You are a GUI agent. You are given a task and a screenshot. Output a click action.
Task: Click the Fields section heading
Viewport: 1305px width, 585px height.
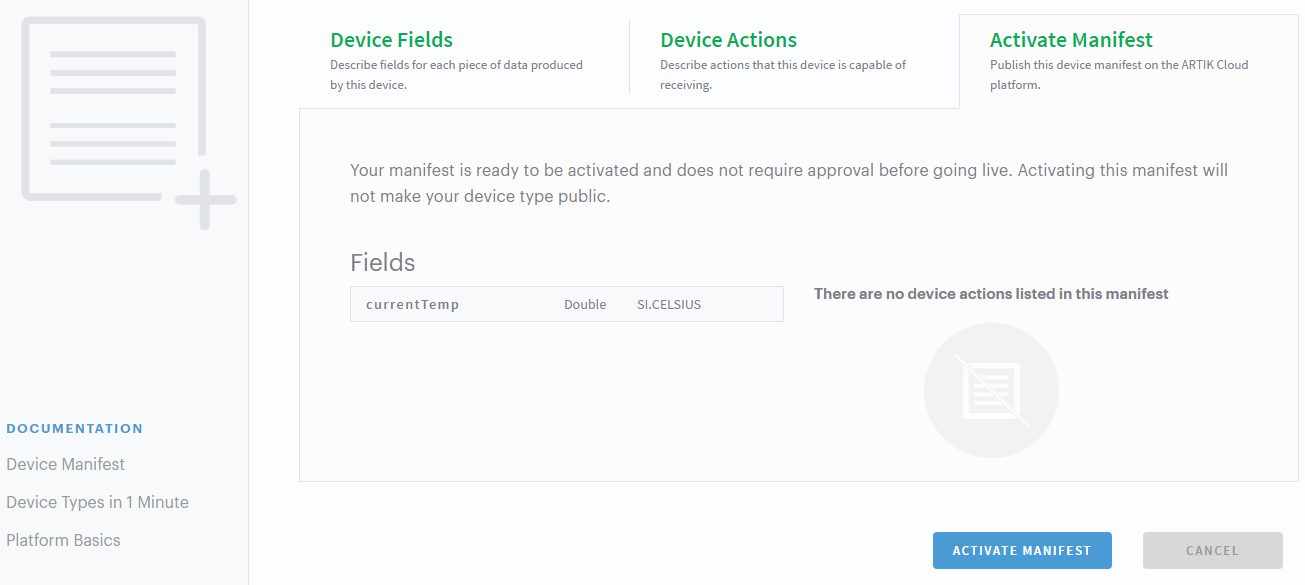[x=382, y=263]
